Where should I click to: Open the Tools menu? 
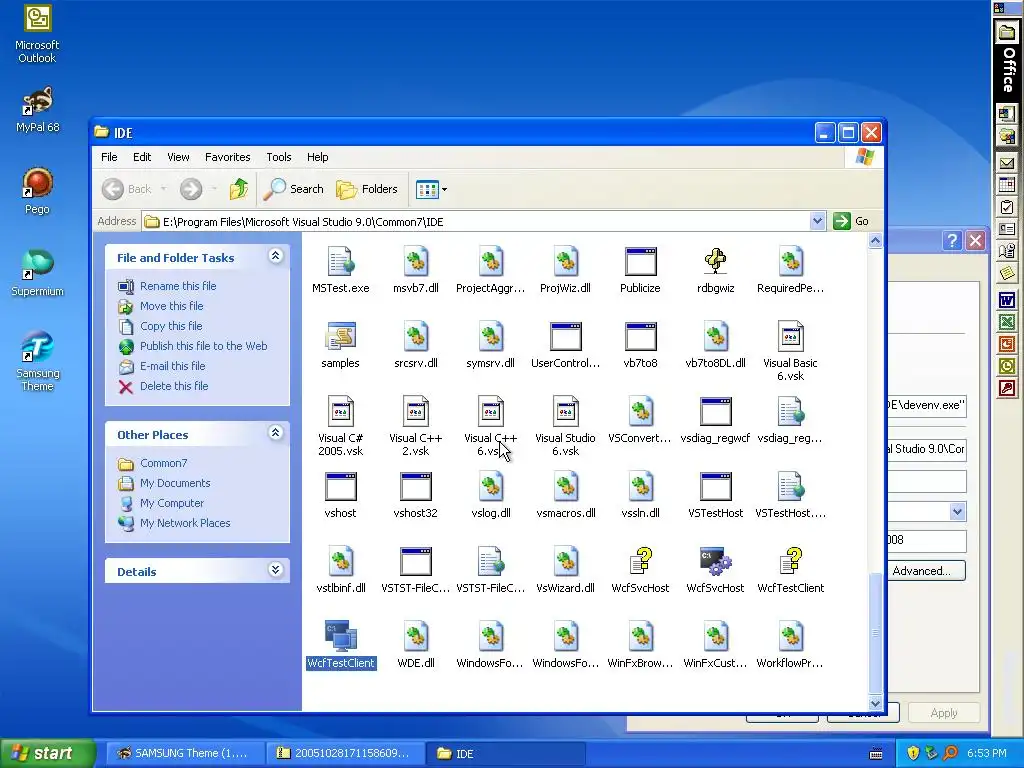tap(279, 157)
